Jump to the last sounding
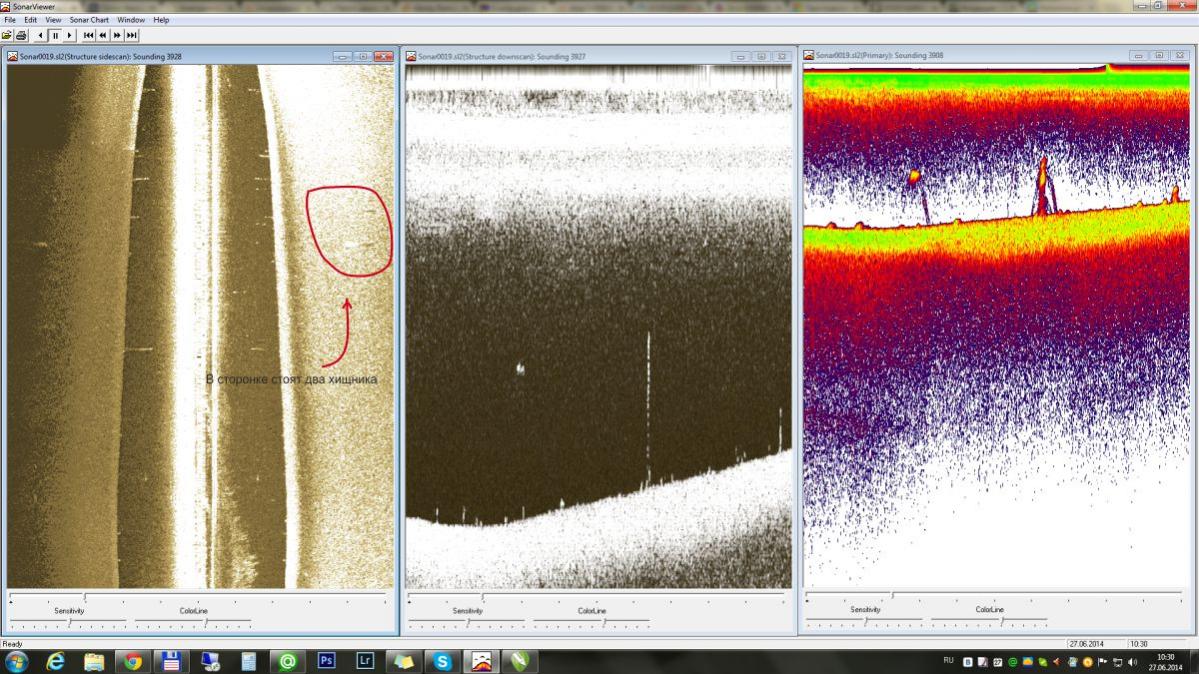The width and height of the screenshot is (1199, 674). pos(131,35)
